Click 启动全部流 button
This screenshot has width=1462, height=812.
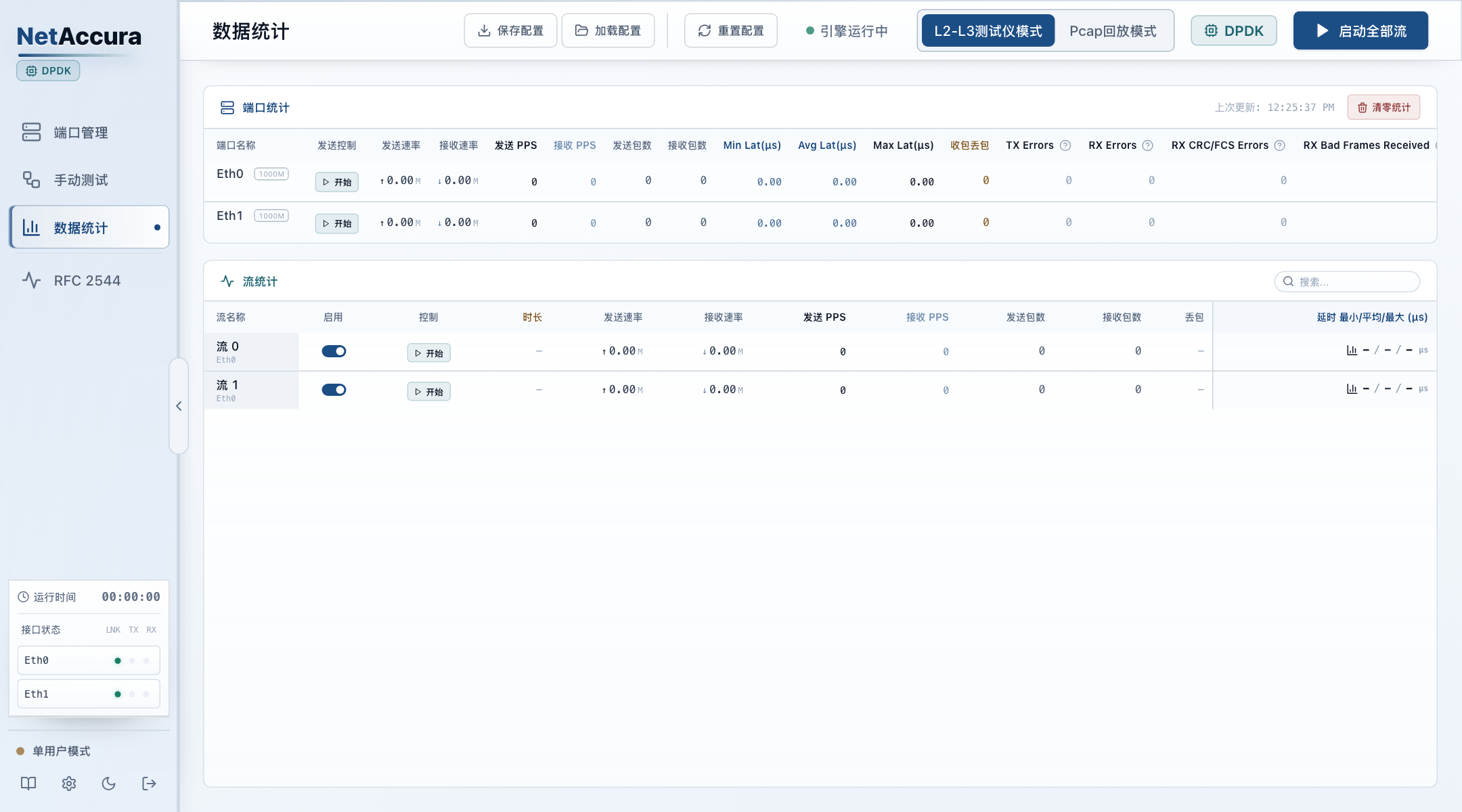click(1360, 30)
